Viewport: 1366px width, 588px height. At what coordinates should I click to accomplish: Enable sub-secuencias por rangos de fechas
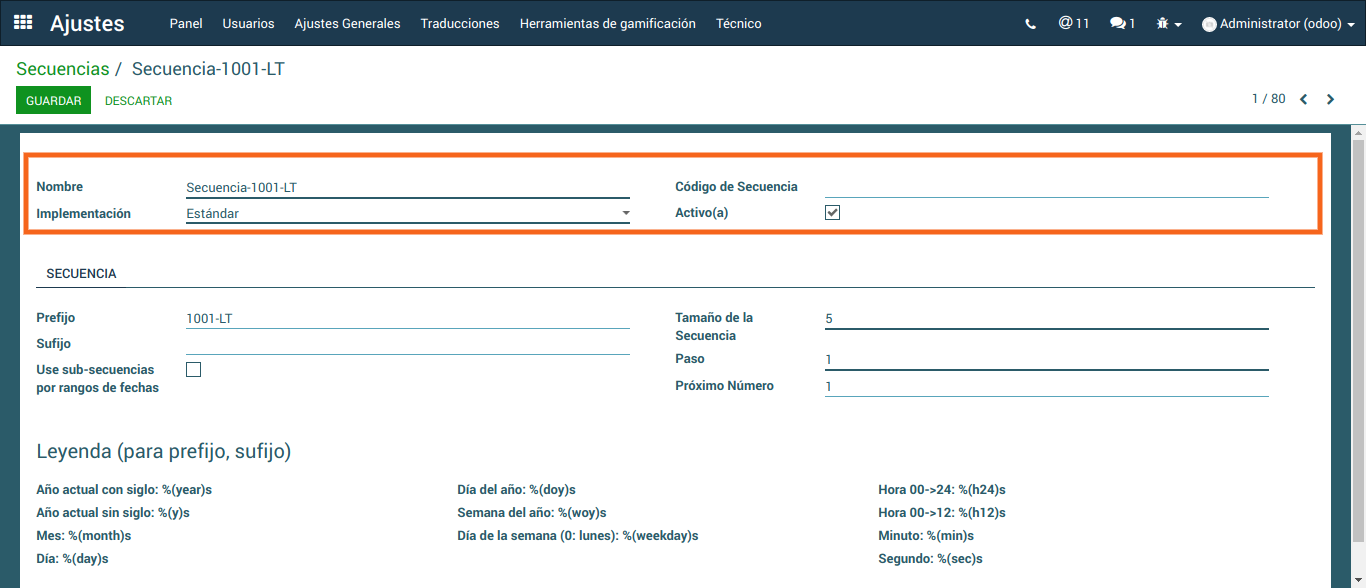pyautogui.click(x=194, y=370)
